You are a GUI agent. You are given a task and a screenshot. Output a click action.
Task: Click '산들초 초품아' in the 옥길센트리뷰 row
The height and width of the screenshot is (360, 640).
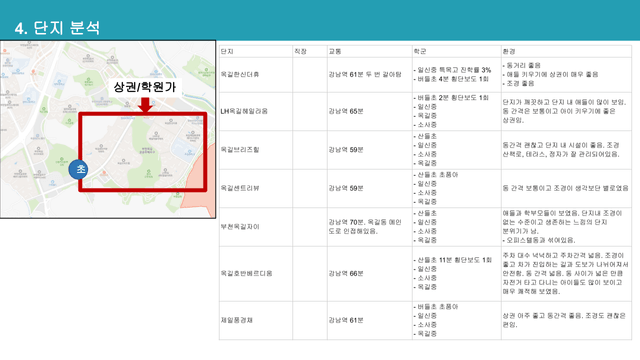[x=436, y=175]
